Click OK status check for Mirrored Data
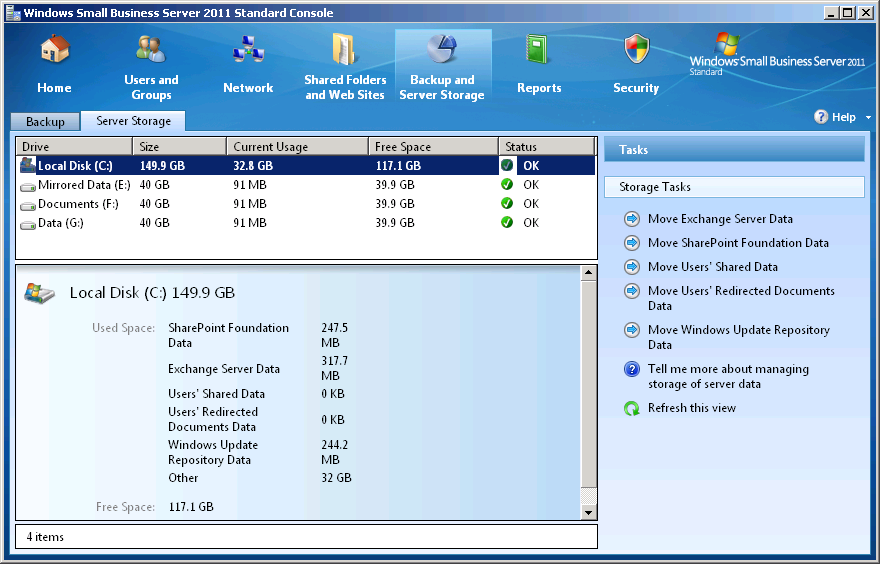880x564 pixels. (507, 184)
